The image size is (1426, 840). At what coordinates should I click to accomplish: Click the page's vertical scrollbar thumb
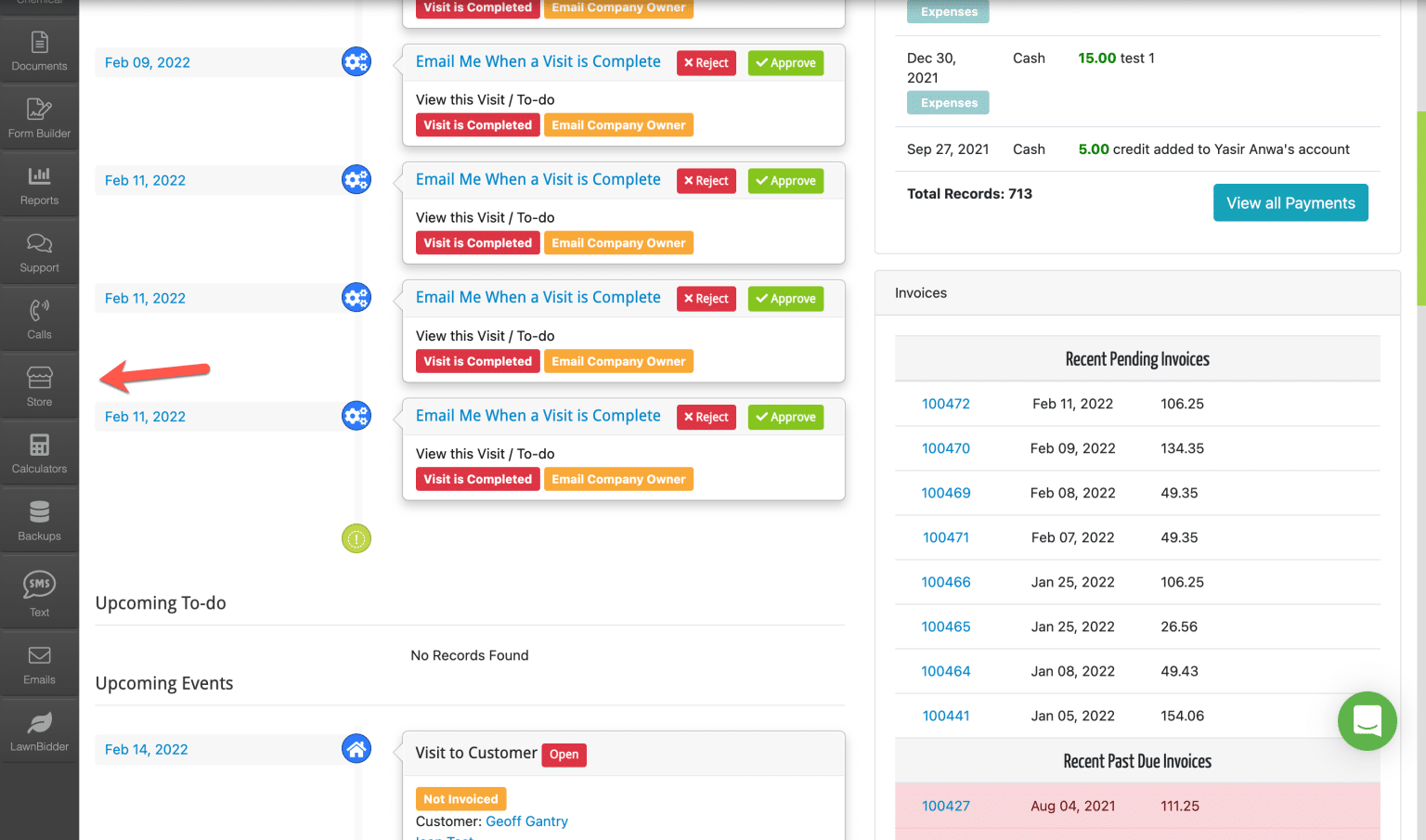tap(1420, 209)
